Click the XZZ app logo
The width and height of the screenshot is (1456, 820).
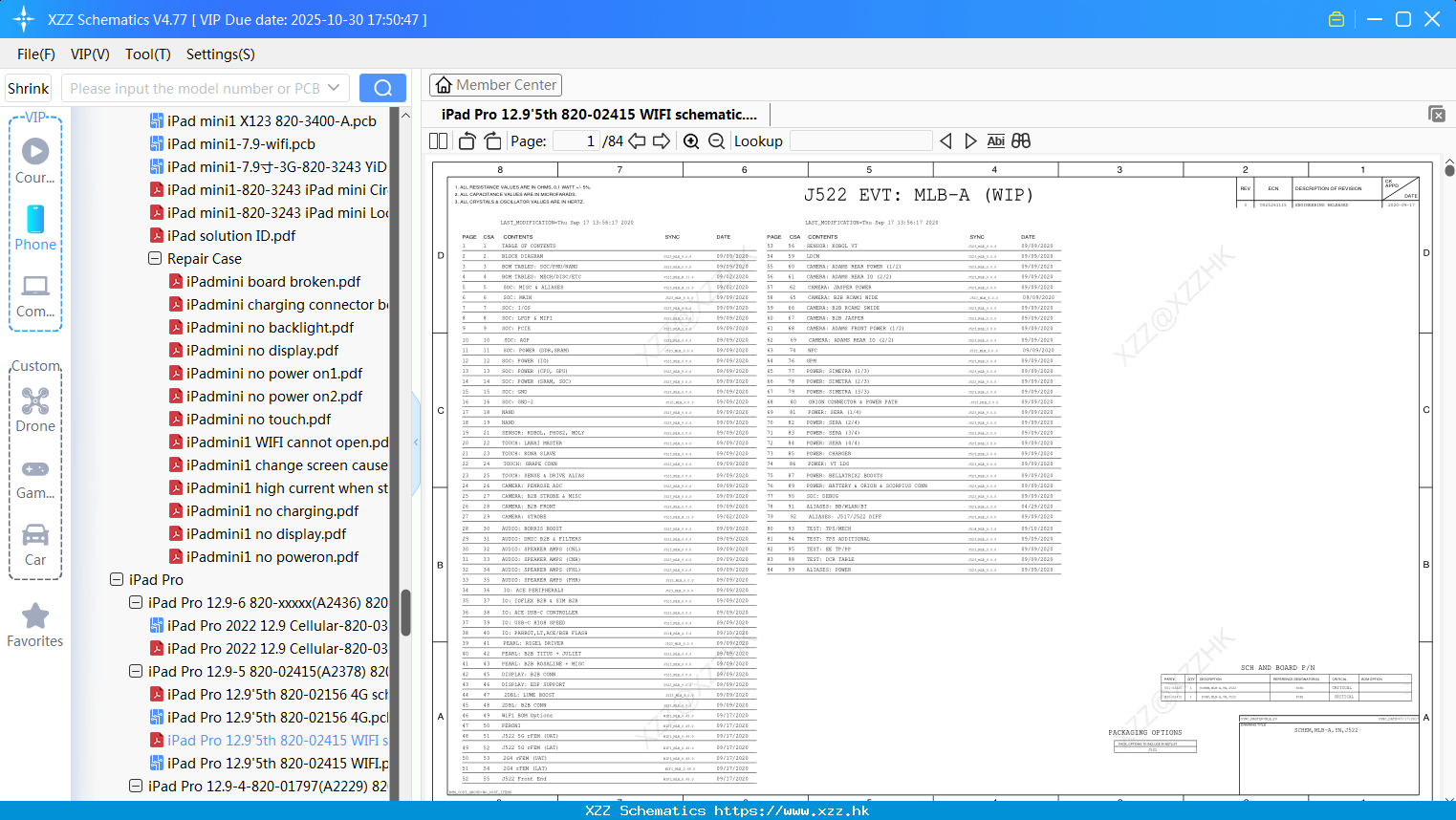pos(24,19)
